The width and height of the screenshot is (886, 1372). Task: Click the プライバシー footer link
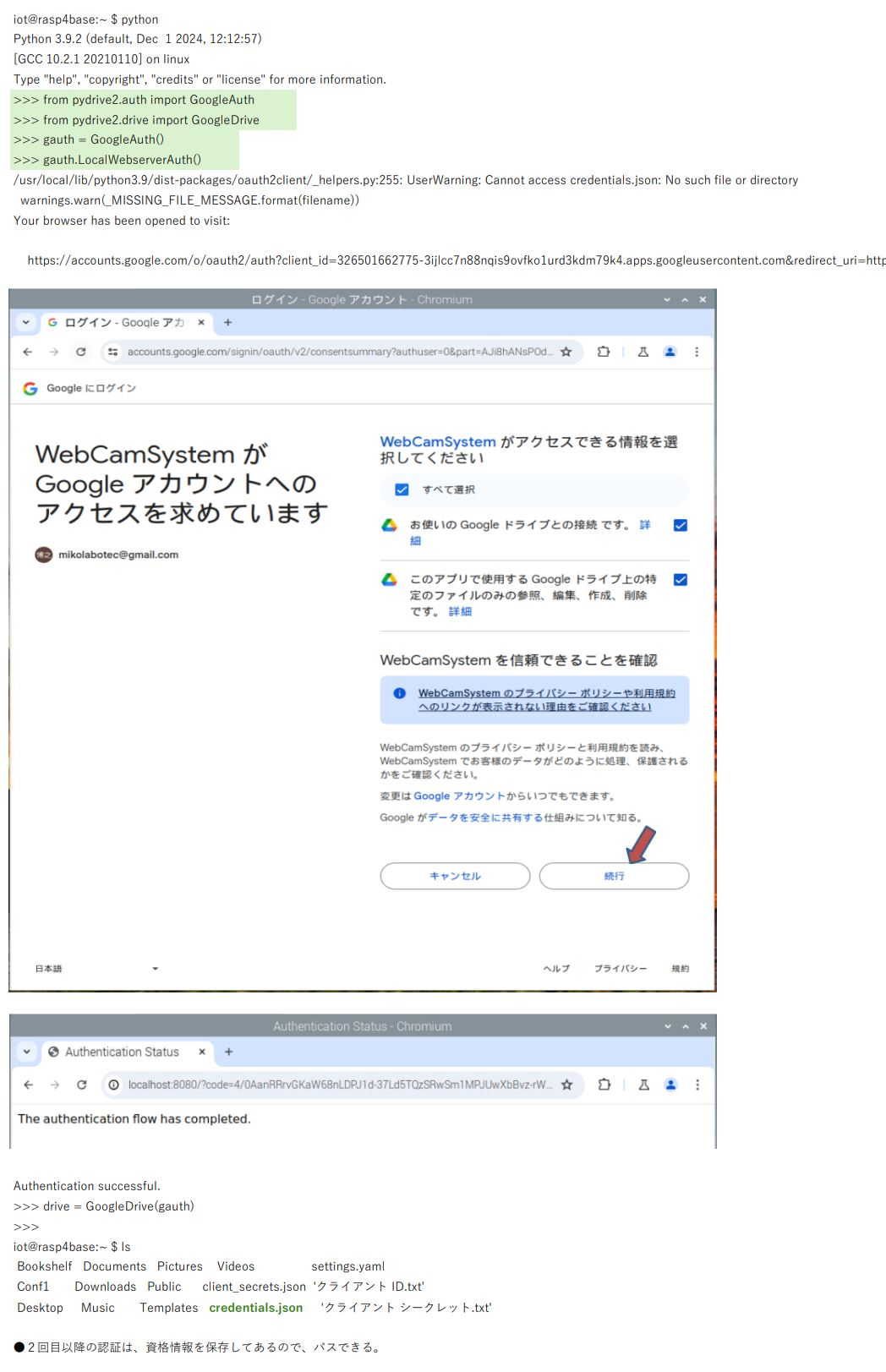620,969
